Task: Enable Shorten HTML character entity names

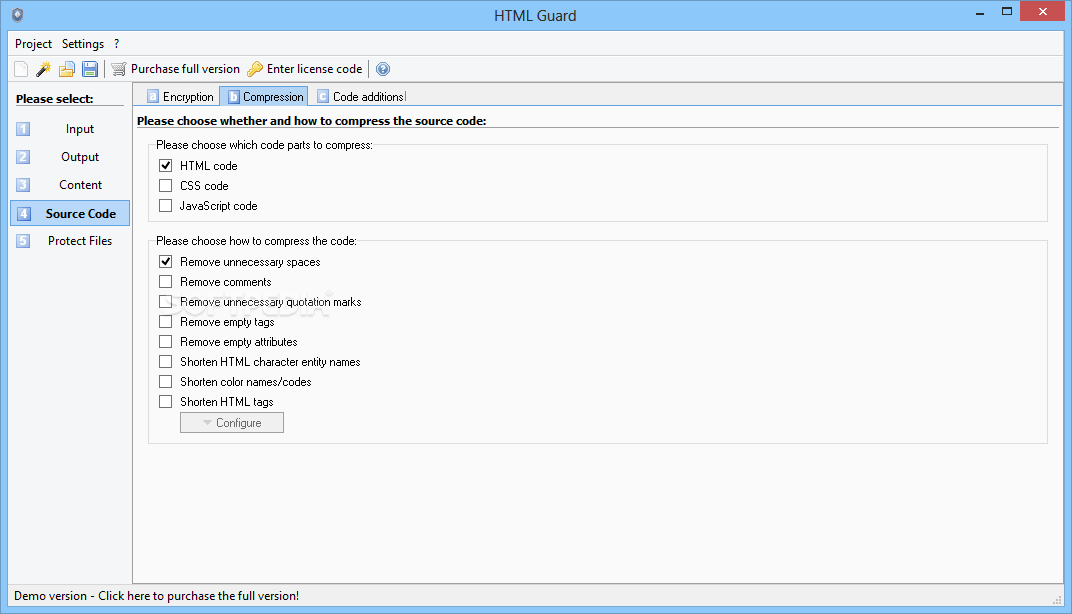Action: click(165, 361)
